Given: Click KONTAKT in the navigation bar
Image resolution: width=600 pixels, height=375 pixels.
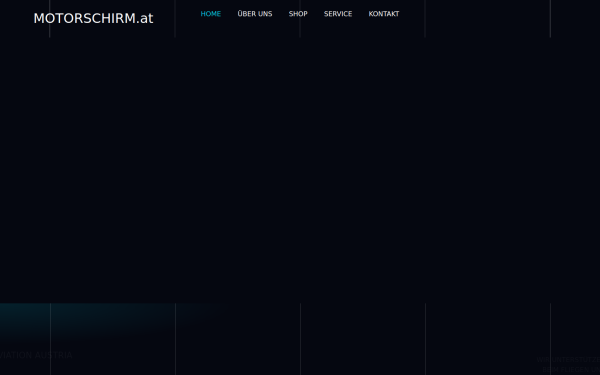Looking at the screenshot, I should [x=384, y=14].
